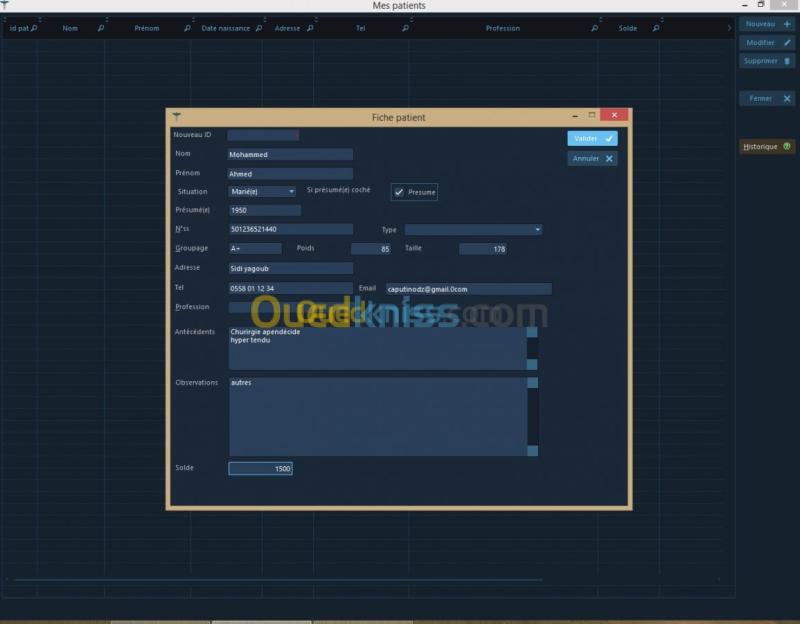
Task: Click the search icon in the Adresse column header
Action: pos(310,28)
